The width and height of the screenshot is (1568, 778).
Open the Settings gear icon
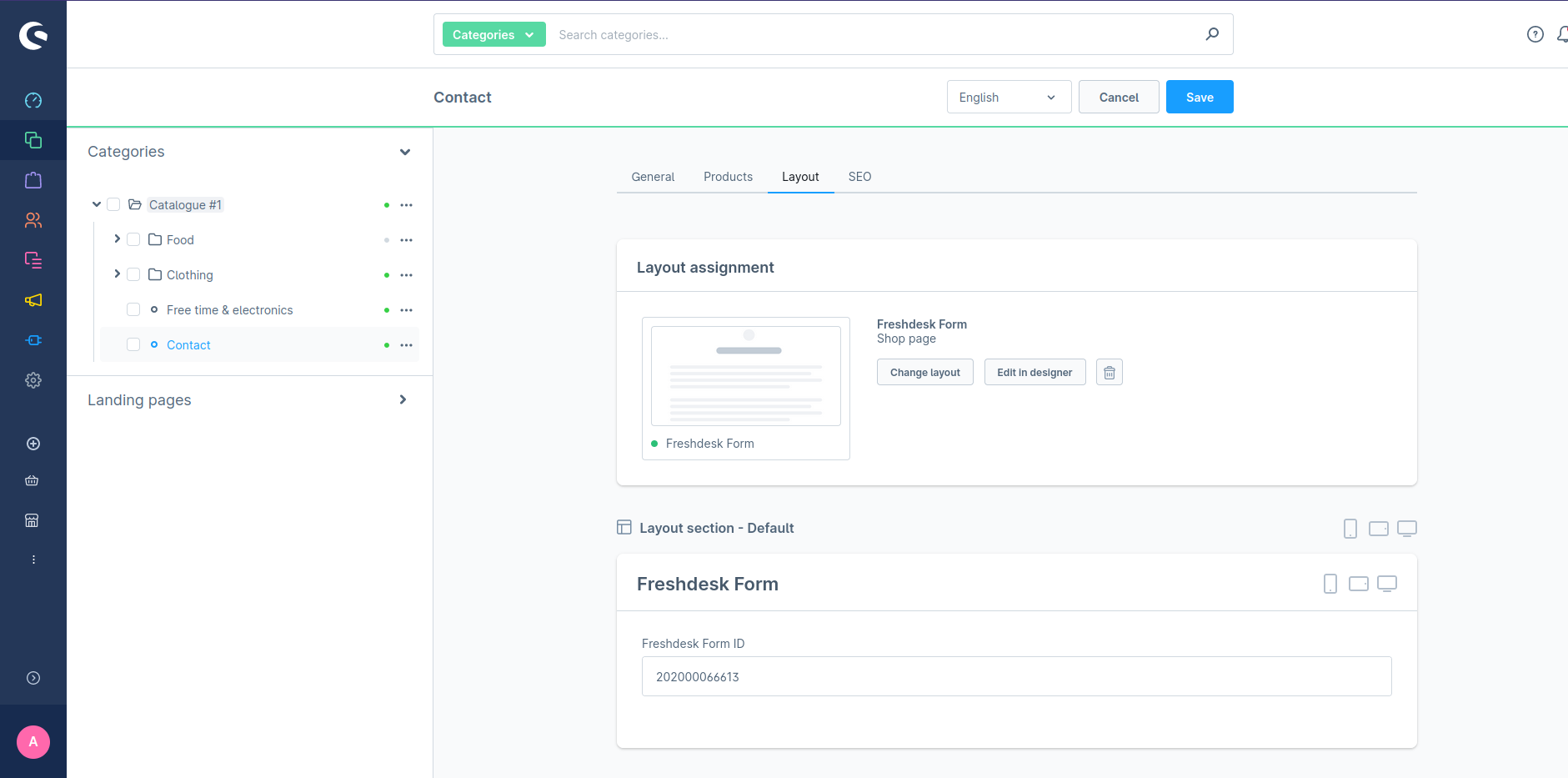tap(33, 380)
